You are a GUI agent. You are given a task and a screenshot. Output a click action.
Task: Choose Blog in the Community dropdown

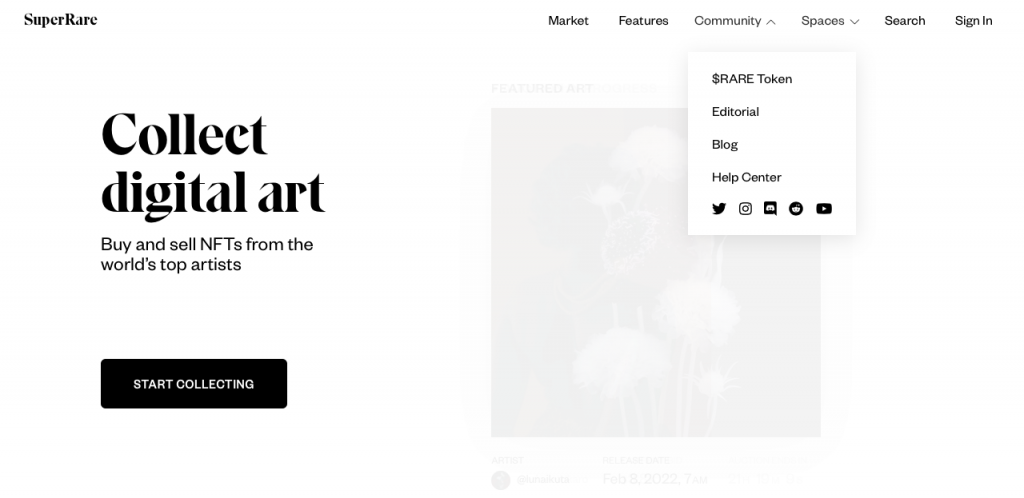point(725,145)
